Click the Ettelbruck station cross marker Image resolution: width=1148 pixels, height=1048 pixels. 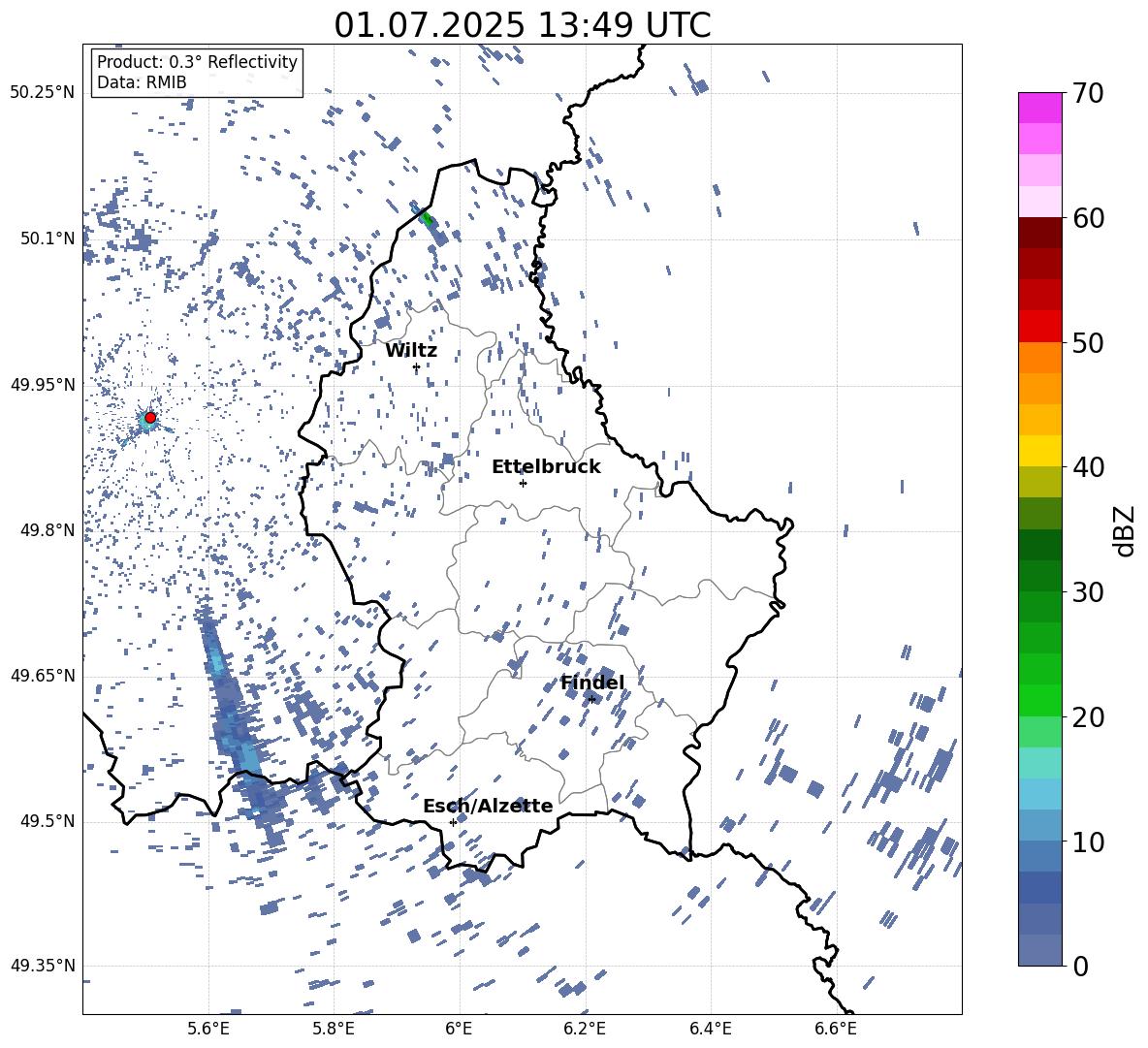523,483
